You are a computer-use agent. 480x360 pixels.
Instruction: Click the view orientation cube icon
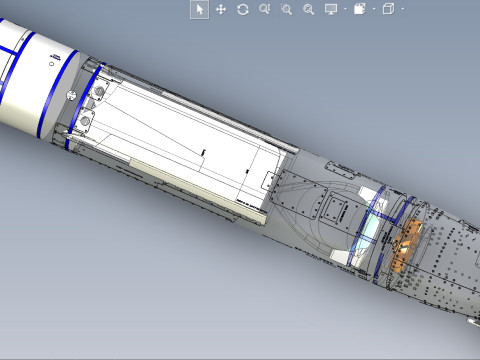[x=388, y=9]
